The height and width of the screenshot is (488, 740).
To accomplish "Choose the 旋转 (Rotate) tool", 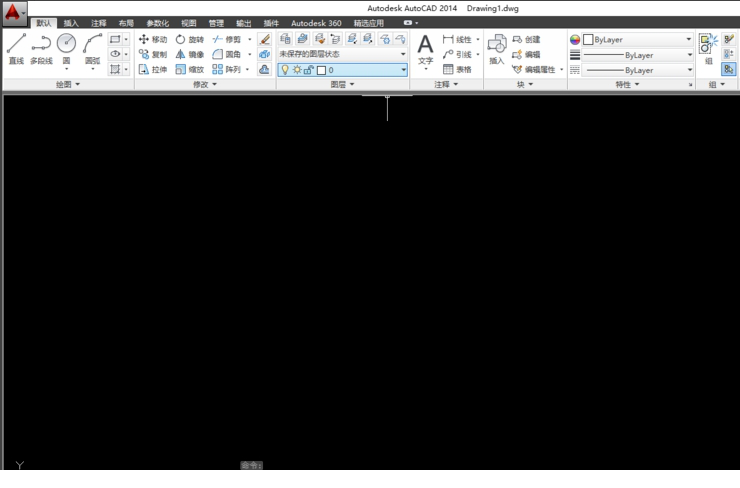I will coord(190,39).
